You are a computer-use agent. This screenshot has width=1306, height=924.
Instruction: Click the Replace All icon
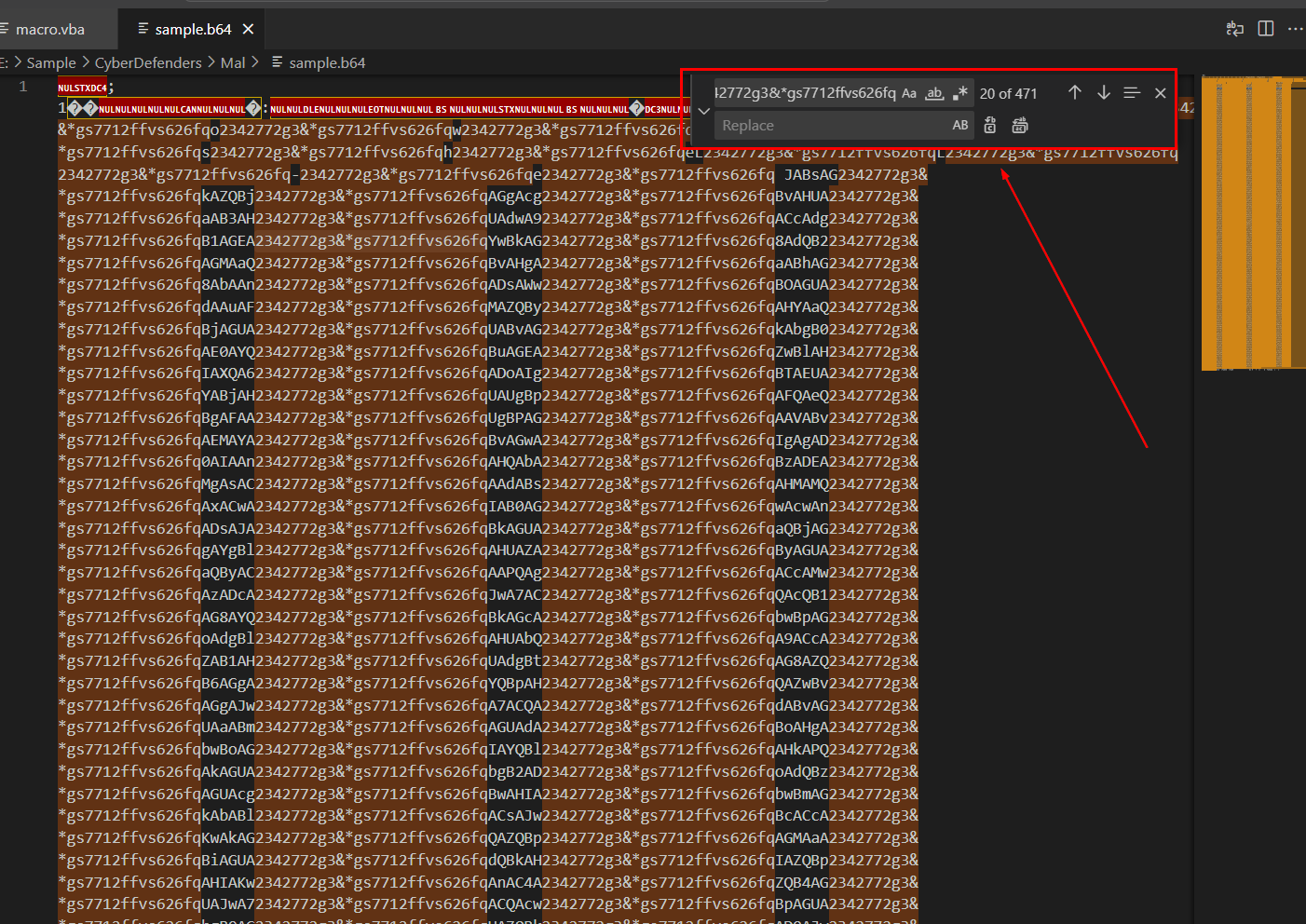tap(1020, 125)
